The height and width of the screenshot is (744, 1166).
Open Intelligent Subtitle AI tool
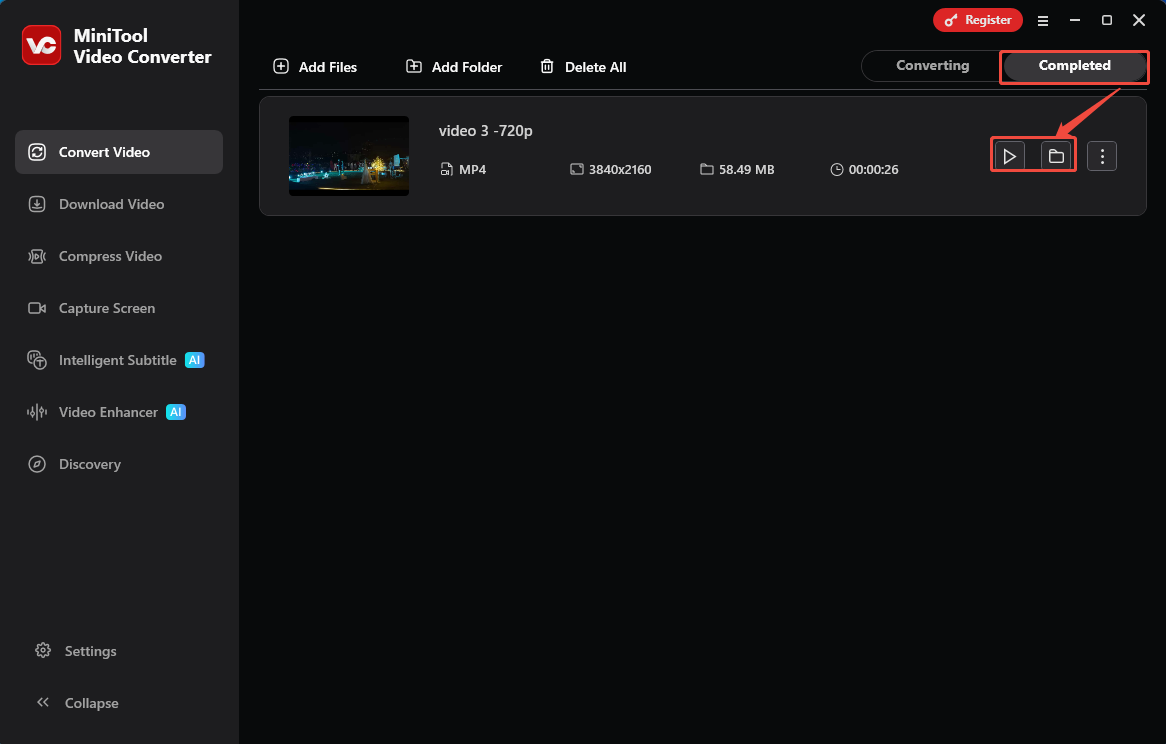click(x=119, y=360)
